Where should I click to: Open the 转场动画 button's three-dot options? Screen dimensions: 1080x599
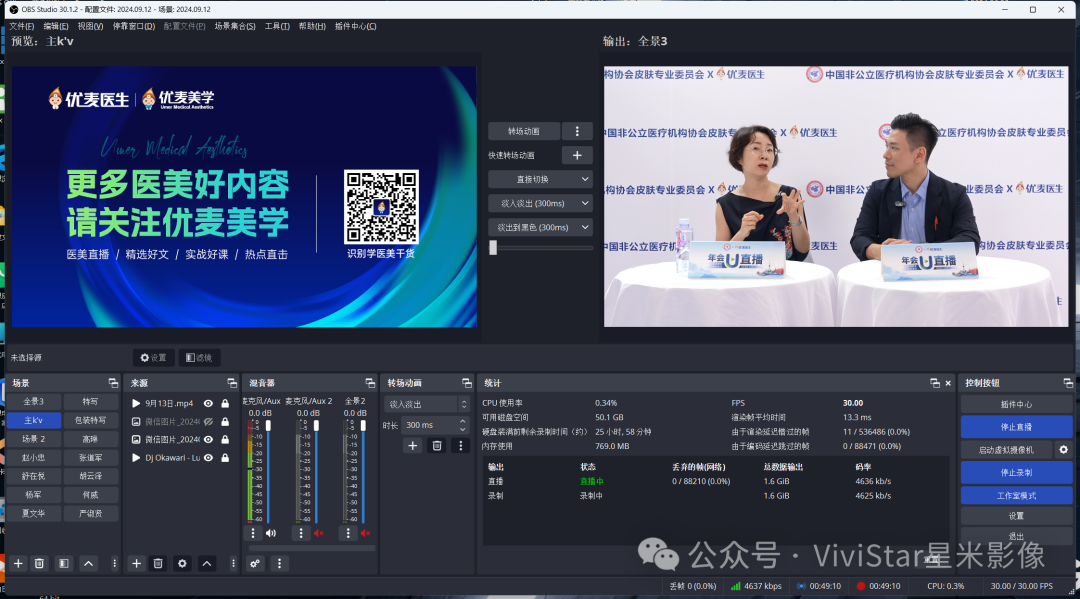577,131
